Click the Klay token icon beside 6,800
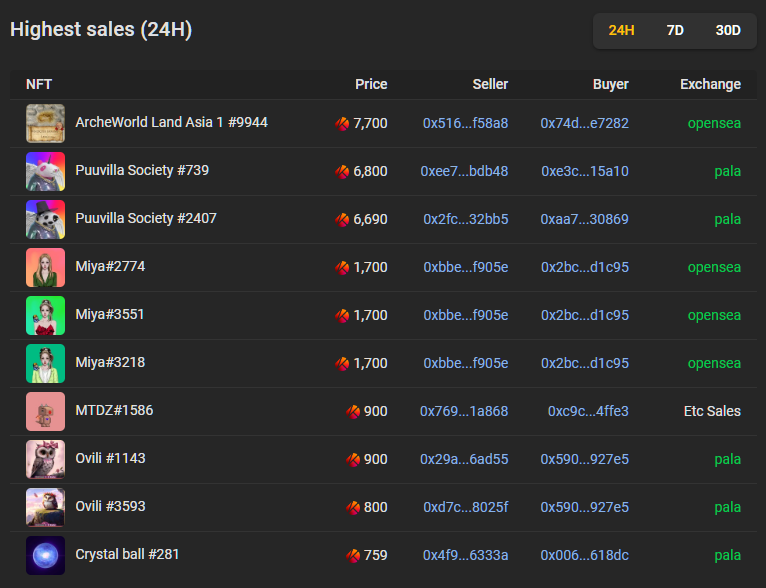Screen dimensions: 766x588 point(342,171)
